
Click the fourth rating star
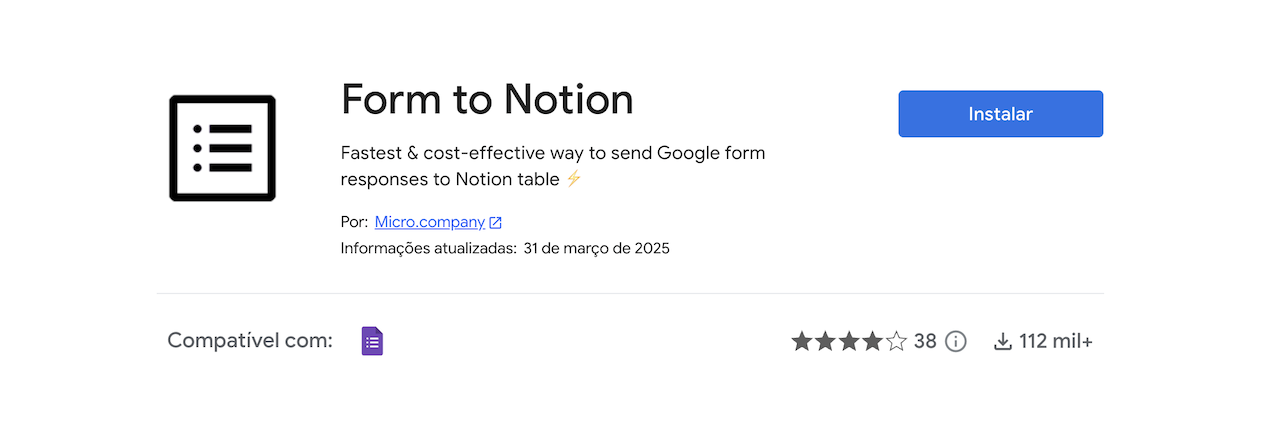coord(872,342)
